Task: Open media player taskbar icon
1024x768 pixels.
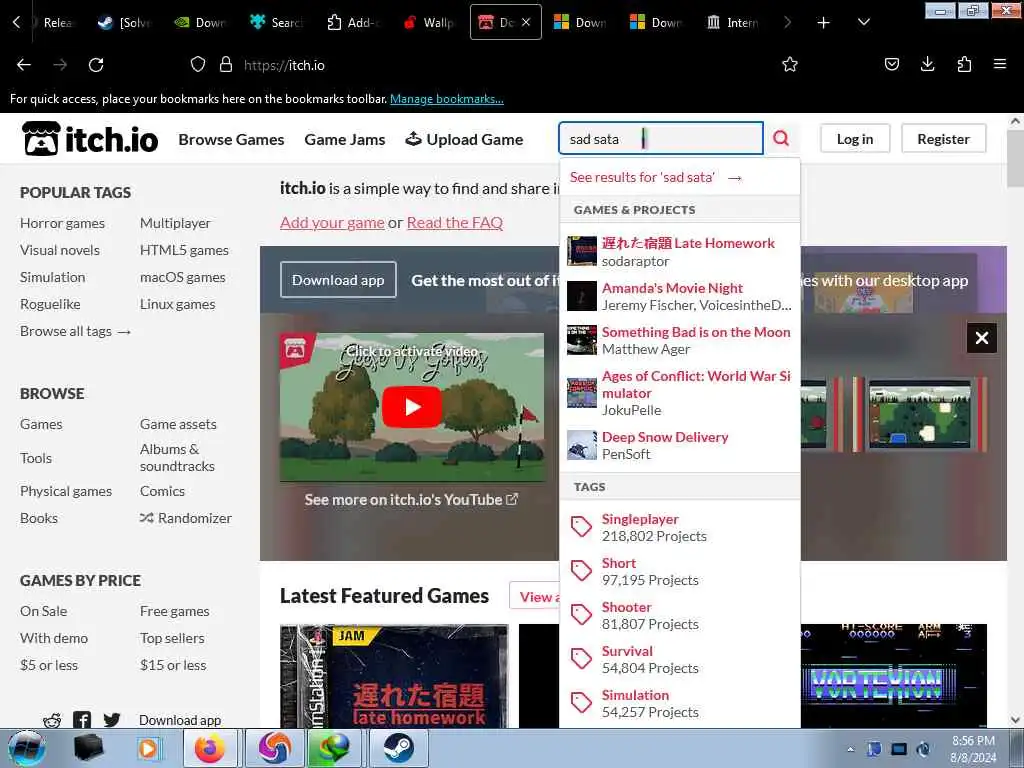Action: click(x=148, y=748)
